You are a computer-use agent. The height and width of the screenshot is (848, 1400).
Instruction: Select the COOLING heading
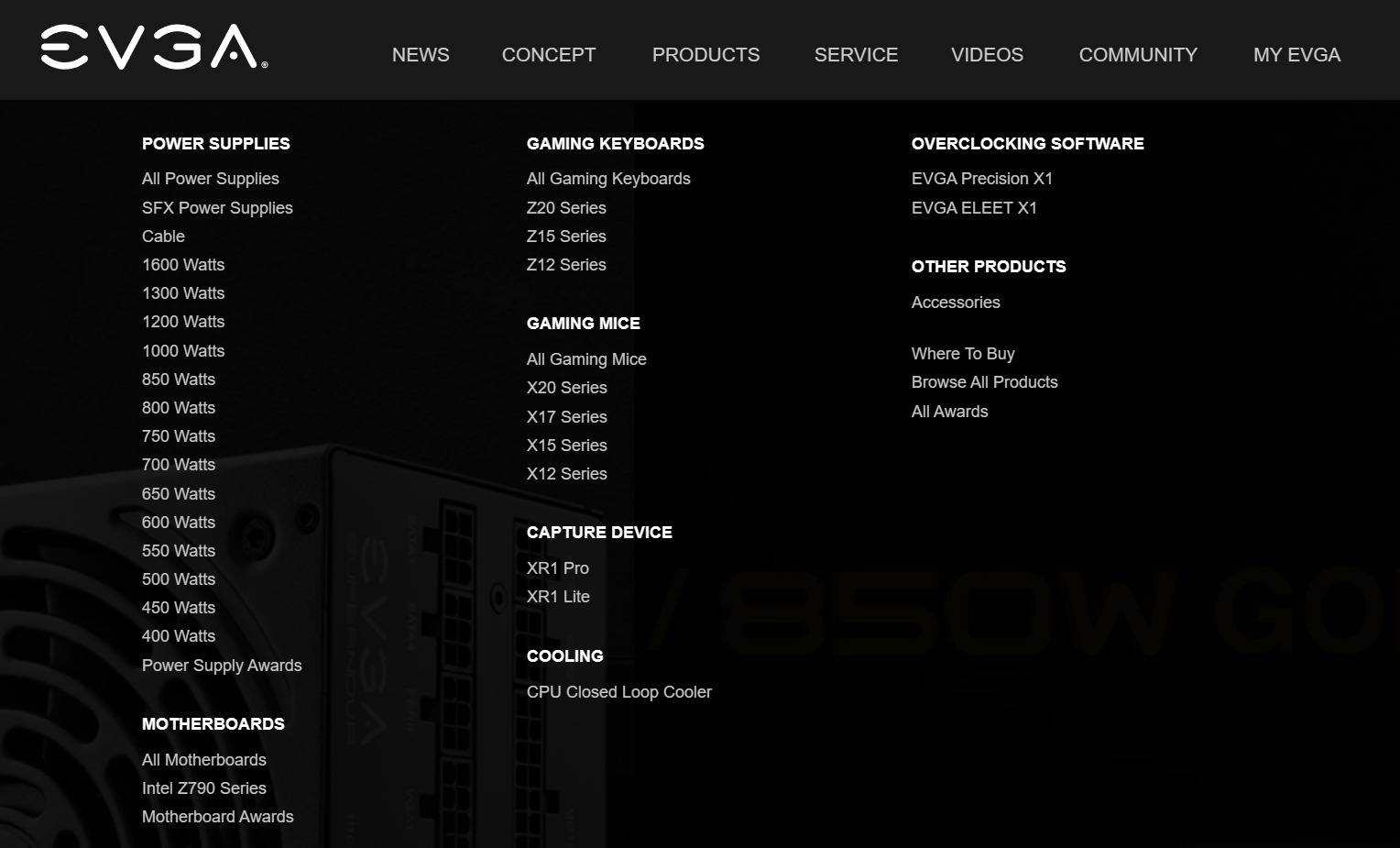[565, 656]
